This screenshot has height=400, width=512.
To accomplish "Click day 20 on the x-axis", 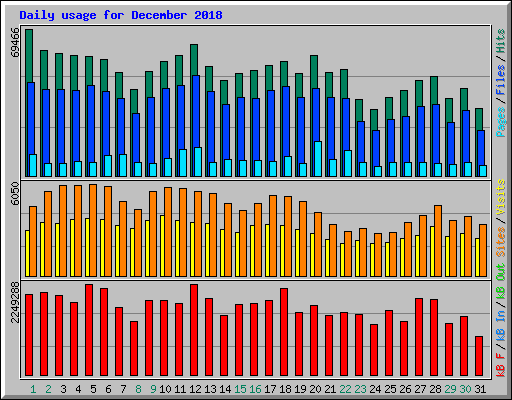I will click(315, 389).
